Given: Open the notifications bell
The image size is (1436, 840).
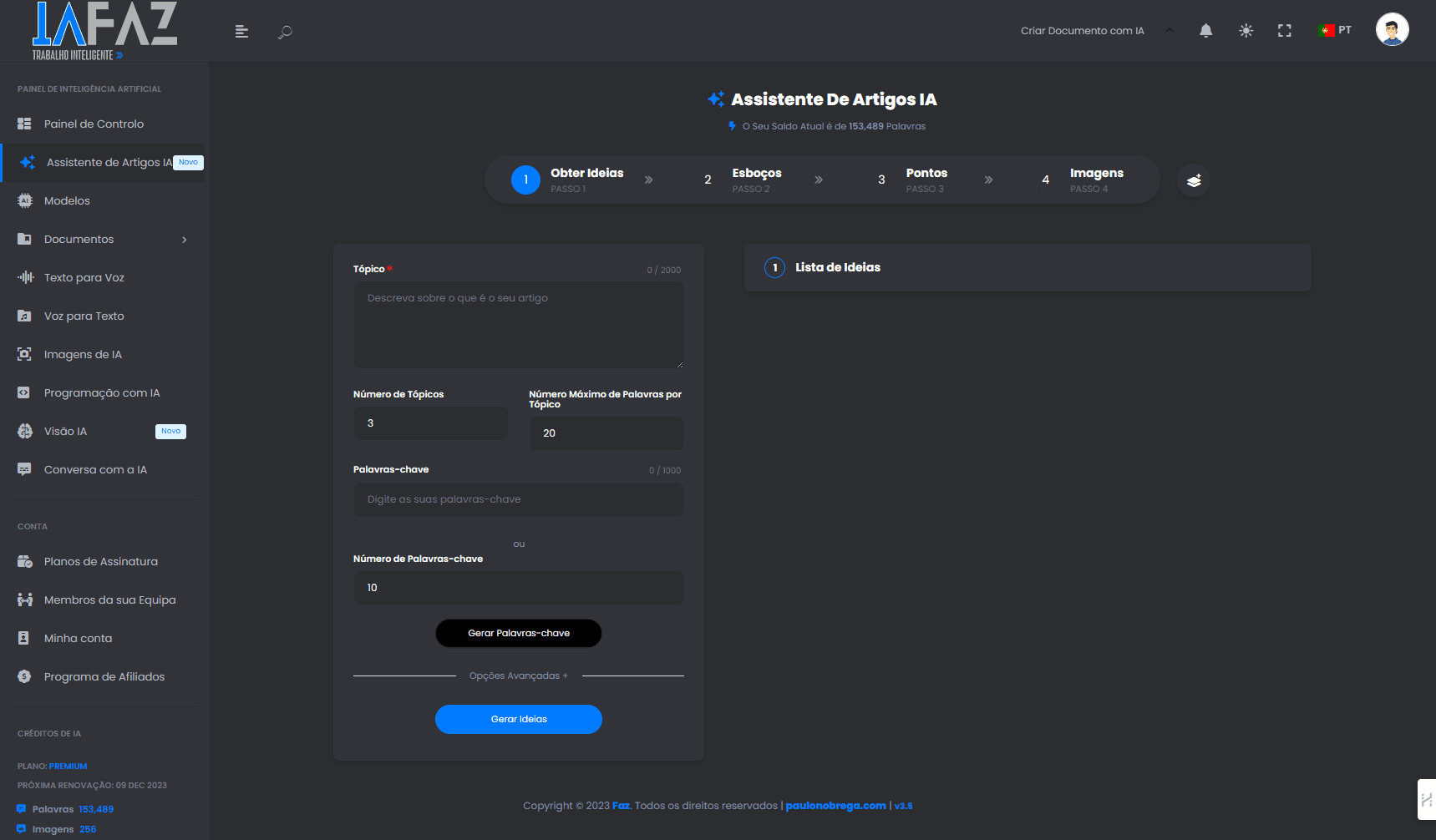Looking at the screenshot, I should pos(1205,31).
